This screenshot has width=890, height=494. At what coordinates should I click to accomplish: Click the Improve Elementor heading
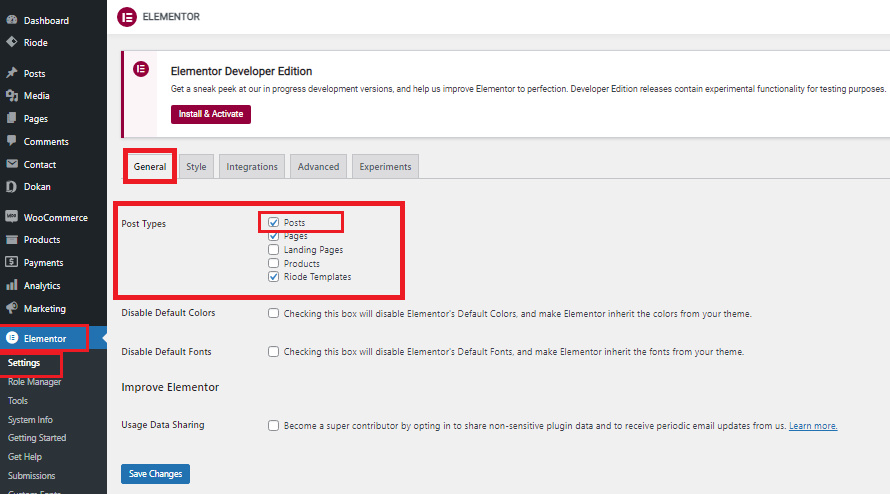click(170, 387)
